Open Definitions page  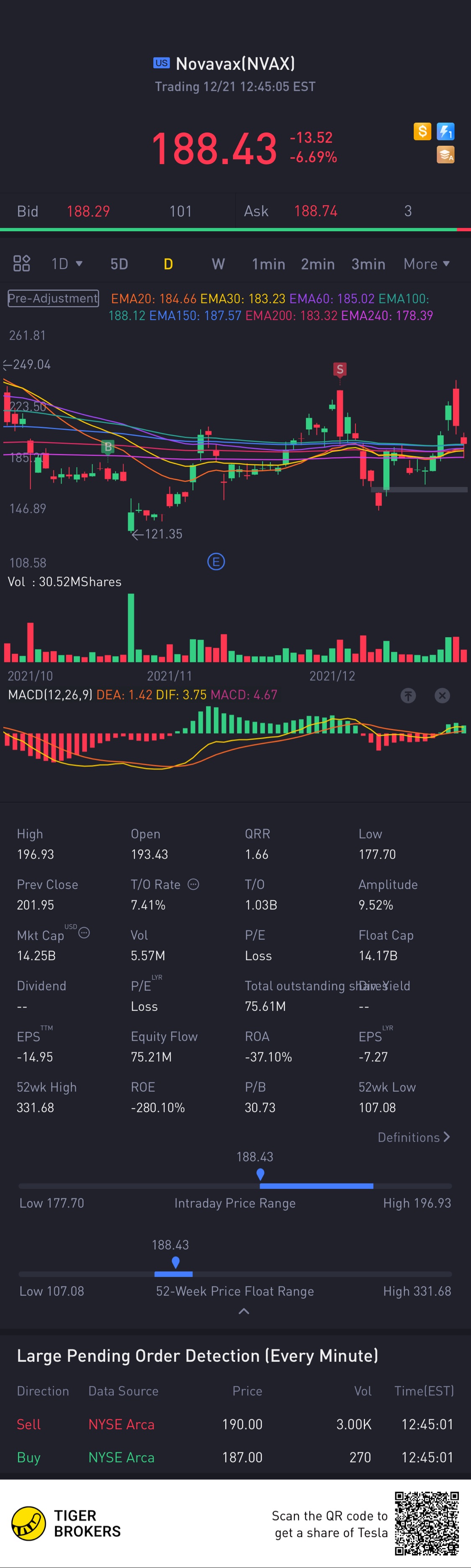414,1137
